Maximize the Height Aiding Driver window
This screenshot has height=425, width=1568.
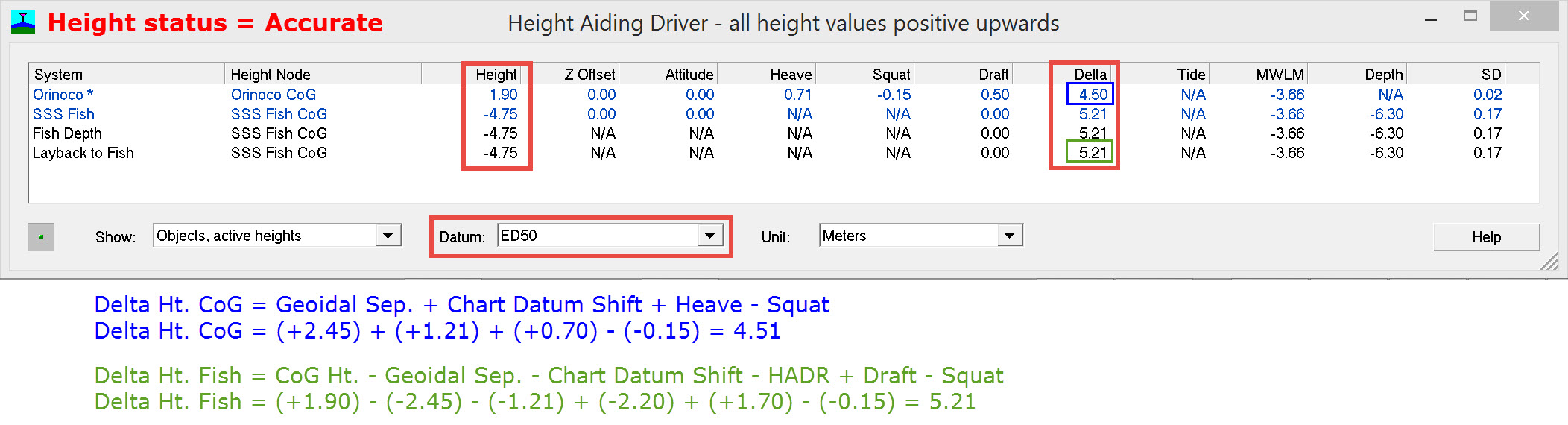(x=1470, y=16)
